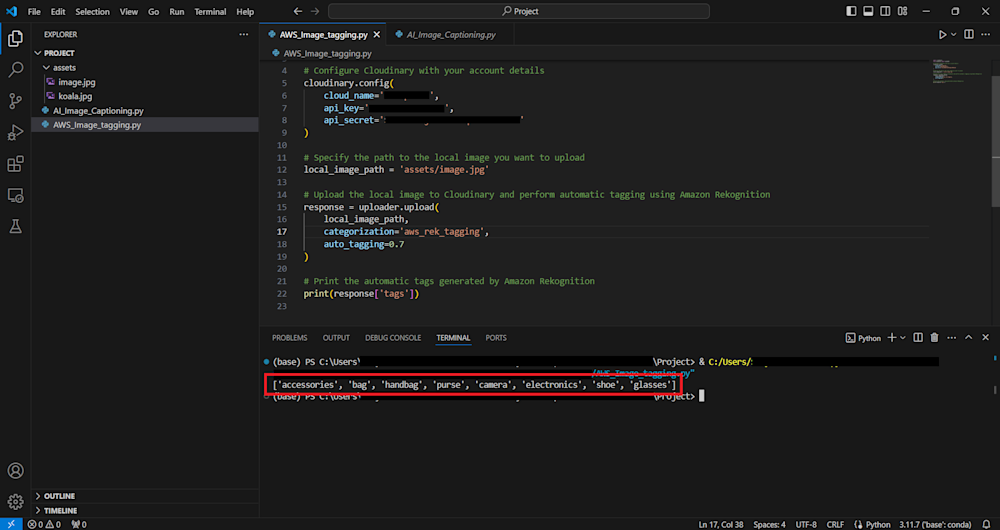The width and height of the screenshot is (1000, 530).
Task: Toggle the bottom panel layout icon
Action: (868, 11)
